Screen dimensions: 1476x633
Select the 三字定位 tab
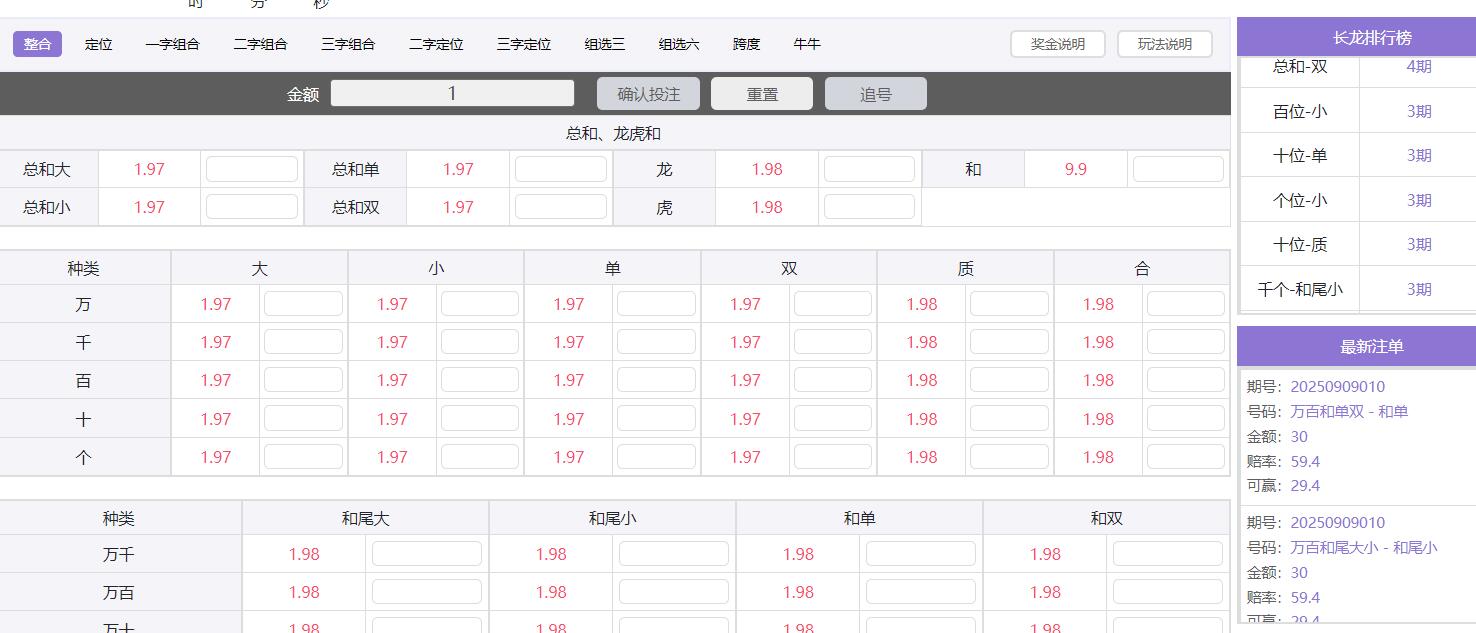pos(522,44)
